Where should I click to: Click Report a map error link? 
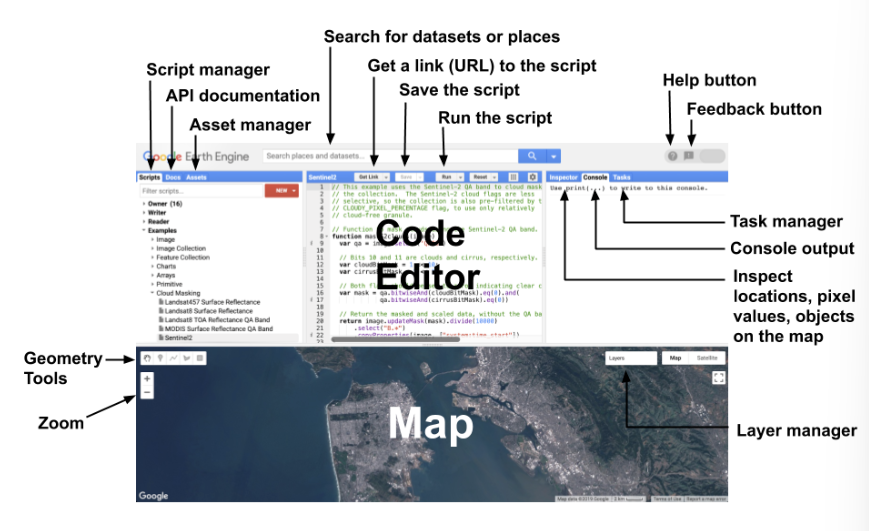click(706, 499)
